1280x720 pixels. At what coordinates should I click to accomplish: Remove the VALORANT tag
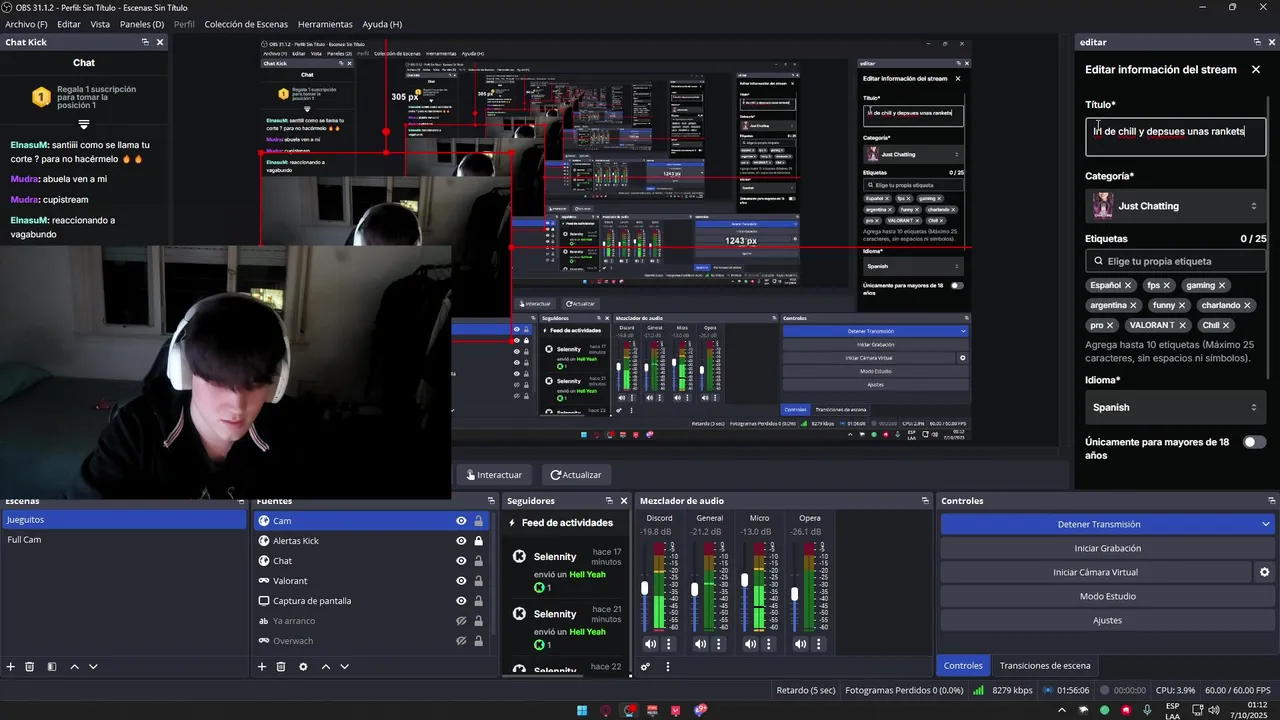(1182, 325)
